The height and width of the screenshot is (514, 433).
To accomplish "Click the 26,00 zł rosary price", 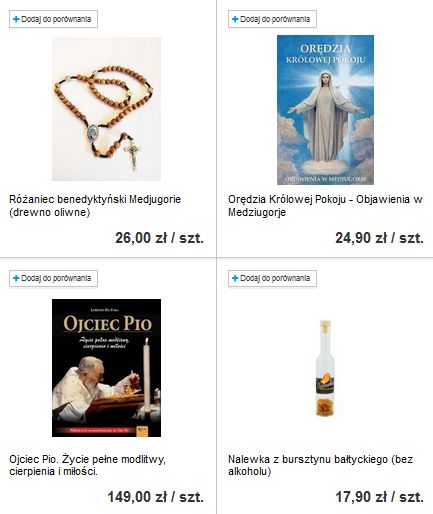I will 159,238.
